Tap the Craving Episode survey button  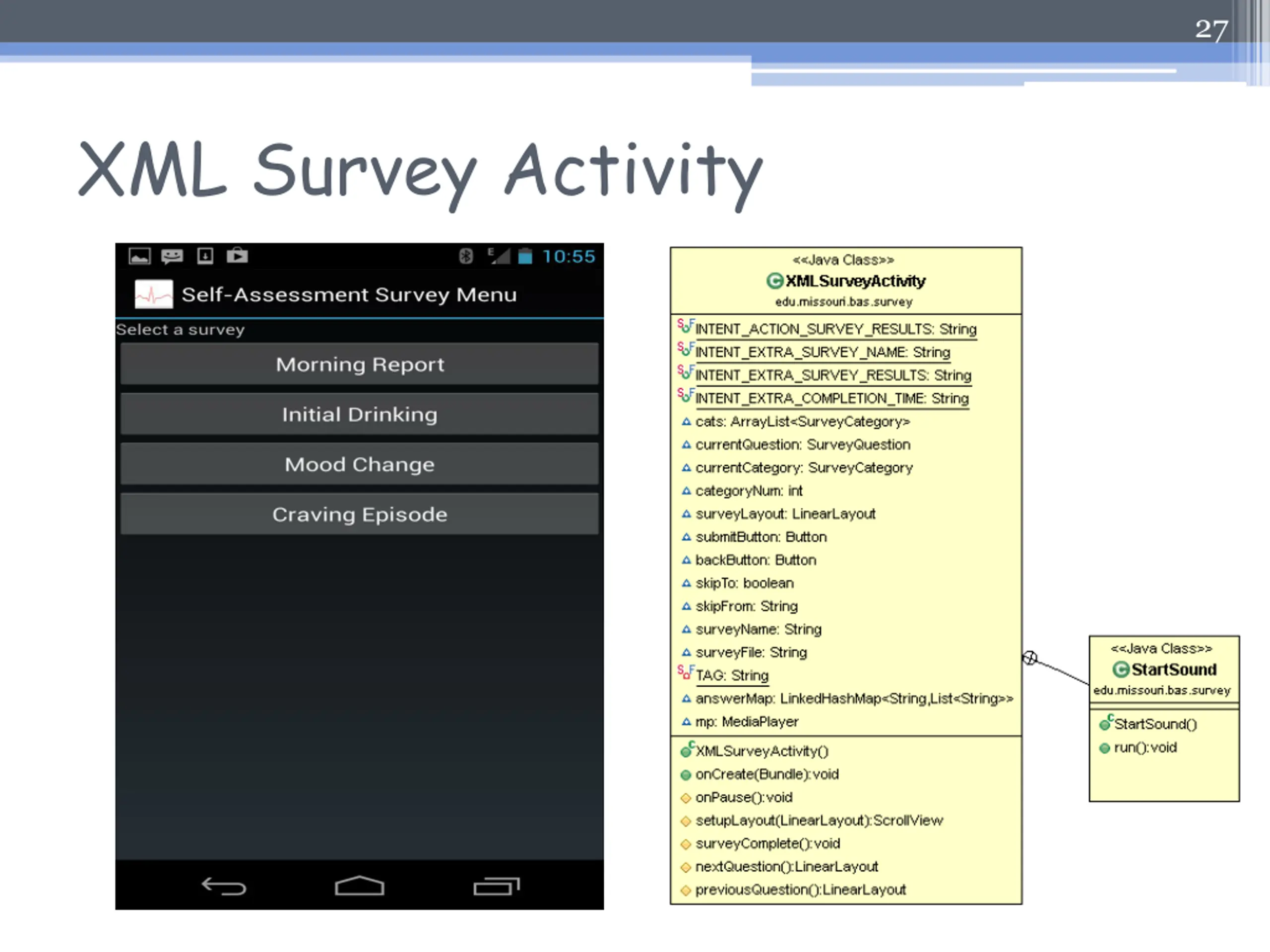pos(359,514)
